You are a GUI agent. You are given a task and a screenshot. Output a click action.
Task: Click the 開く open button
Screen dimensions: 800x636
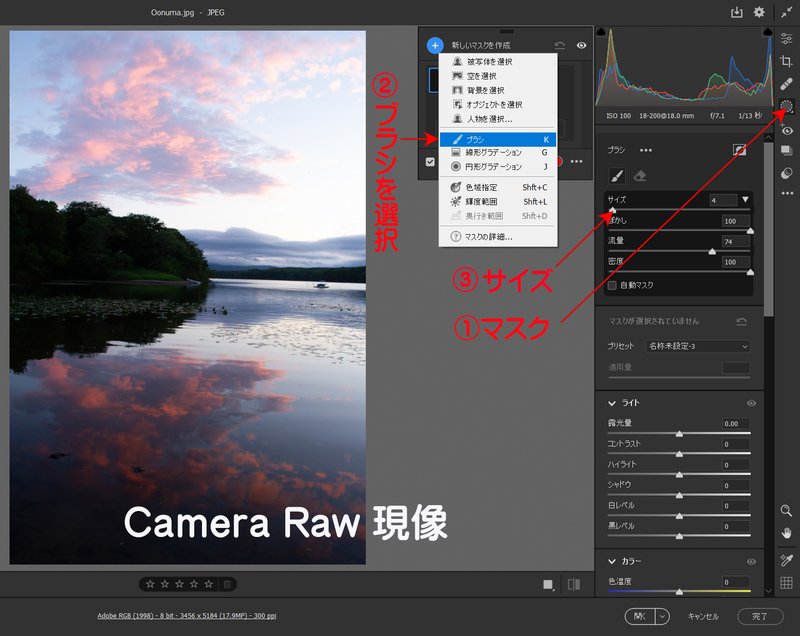point(640,617)
